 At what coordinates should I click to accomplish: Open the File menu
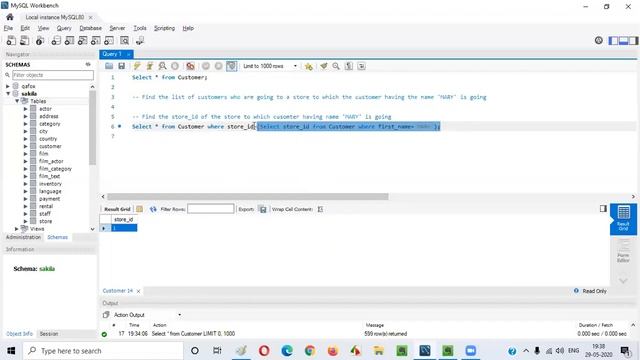(x=8, y=28)
